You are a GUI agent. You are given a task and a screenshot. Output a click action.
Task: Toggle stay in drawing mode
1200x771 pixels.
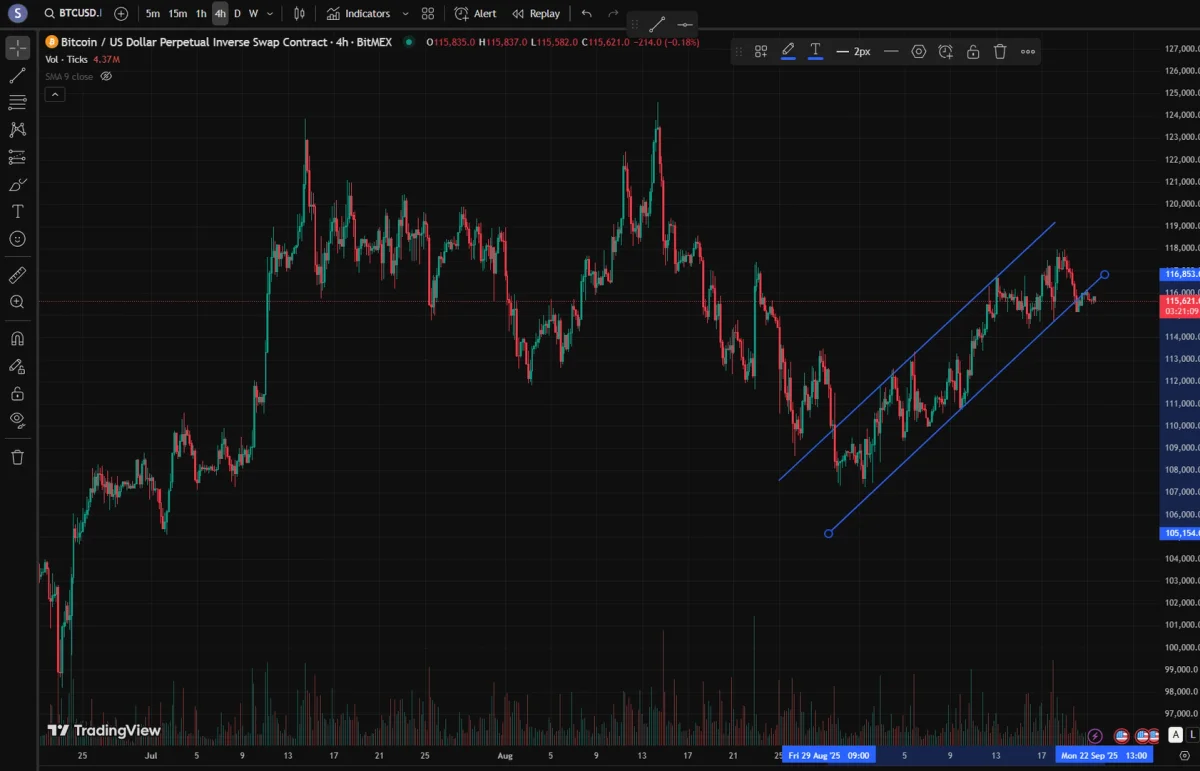coord(17,366)
